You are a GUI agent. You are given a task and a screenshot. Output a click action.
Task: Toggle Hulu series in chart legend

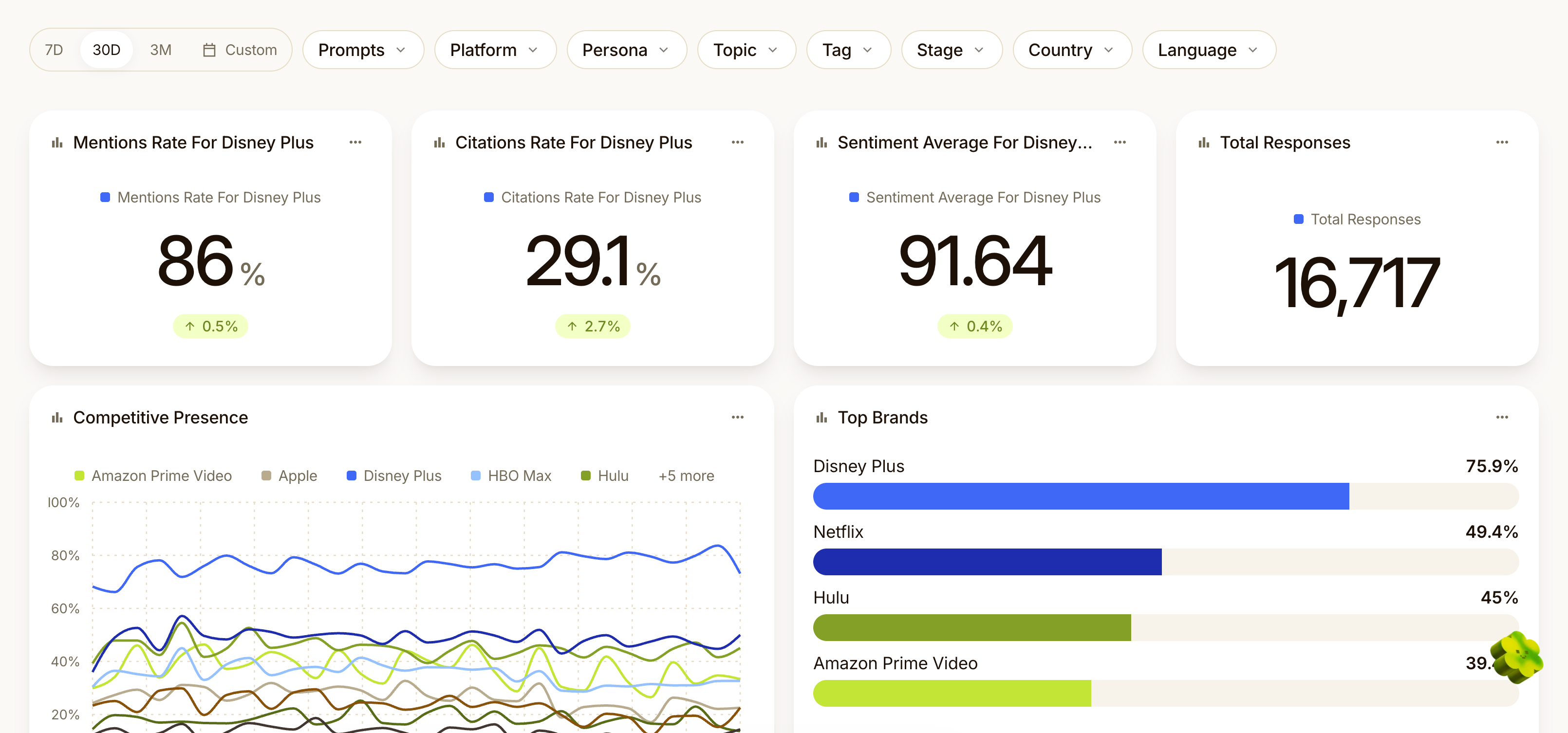click(604, 476)
